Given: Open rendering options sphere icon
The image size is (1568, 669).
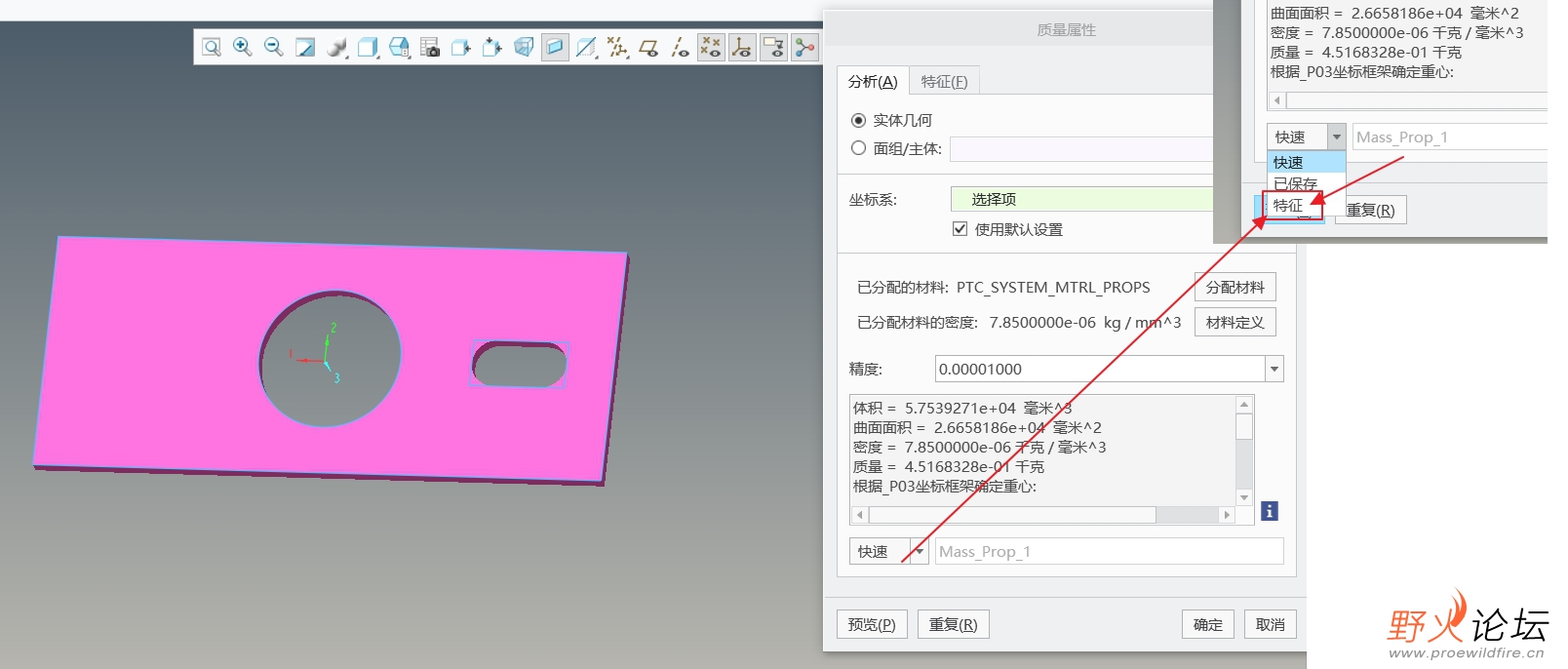Looking at the screenshot, I should click(x=336, y=47).
